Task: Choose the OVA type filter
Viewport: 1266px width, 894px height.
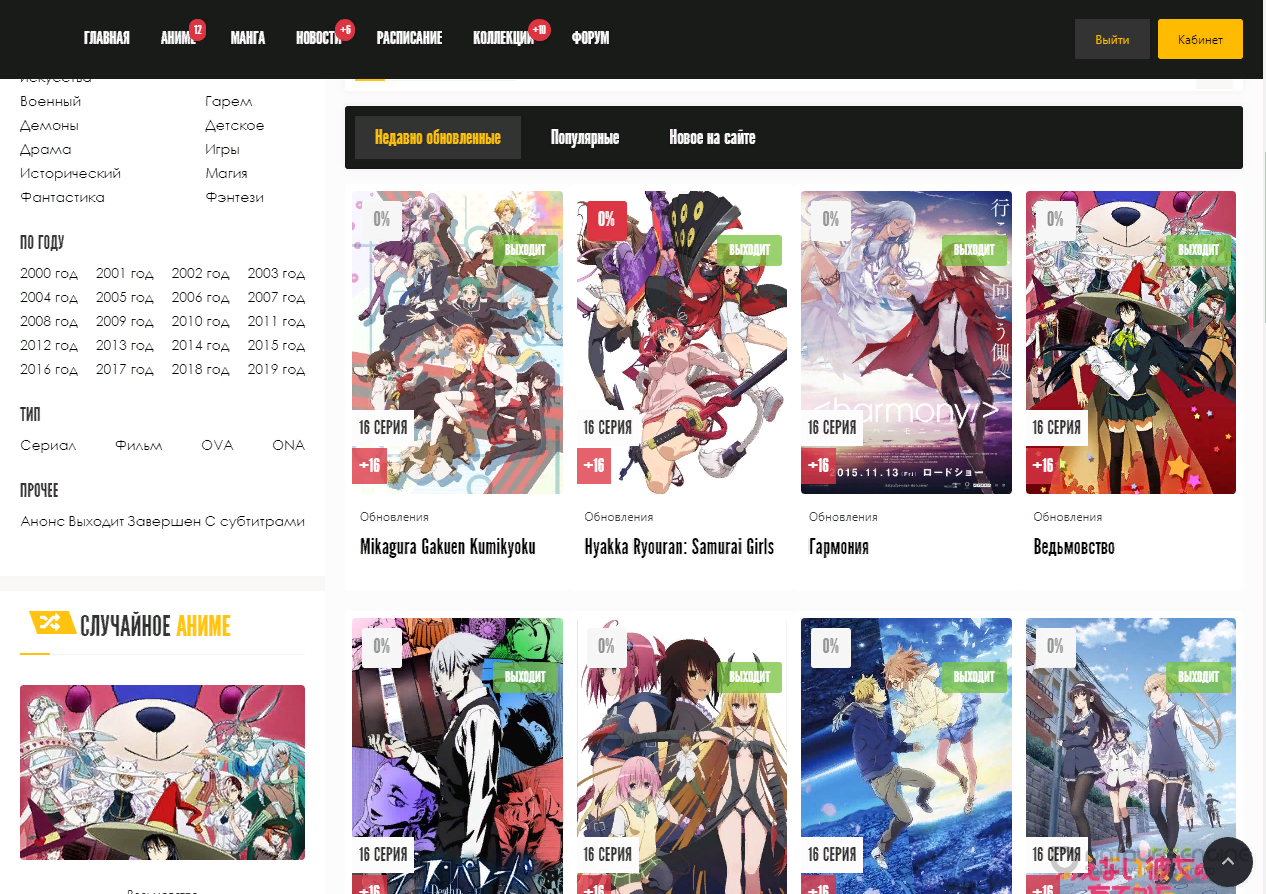Action: pos(217,445)
